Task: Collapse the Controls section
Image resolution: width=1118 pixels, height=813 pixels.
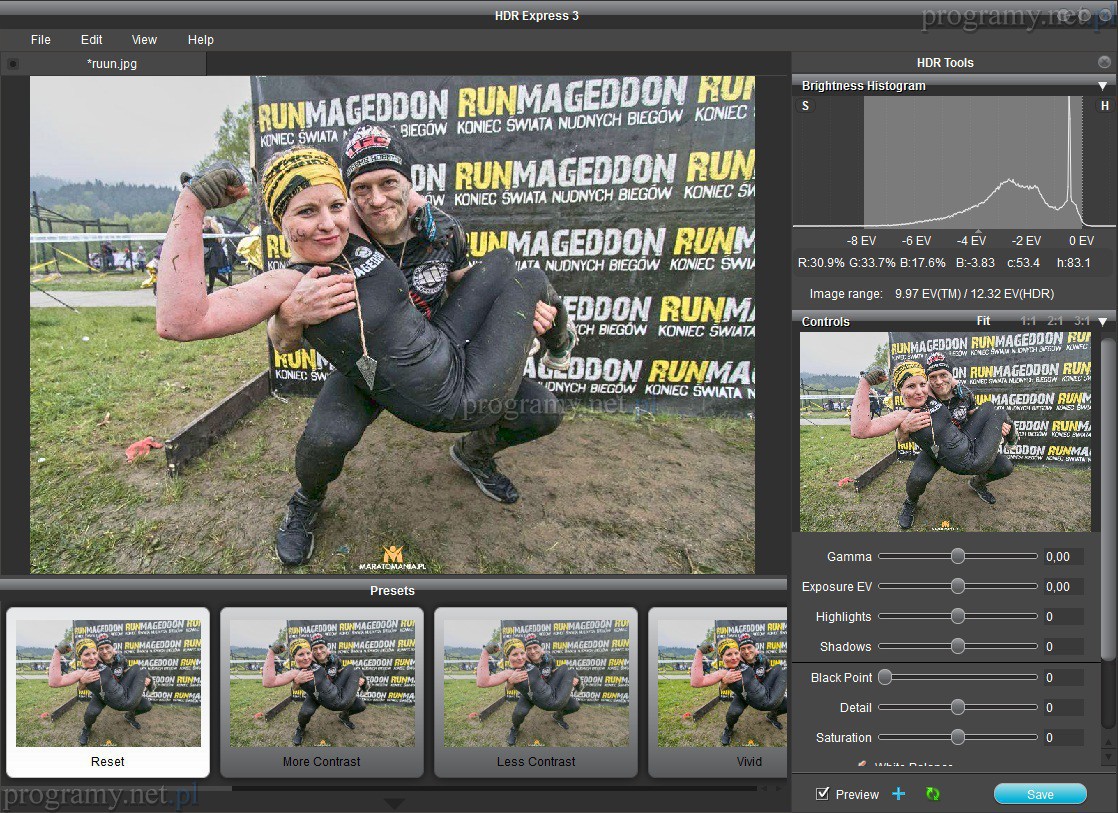Action: (x=1102, y=322)
